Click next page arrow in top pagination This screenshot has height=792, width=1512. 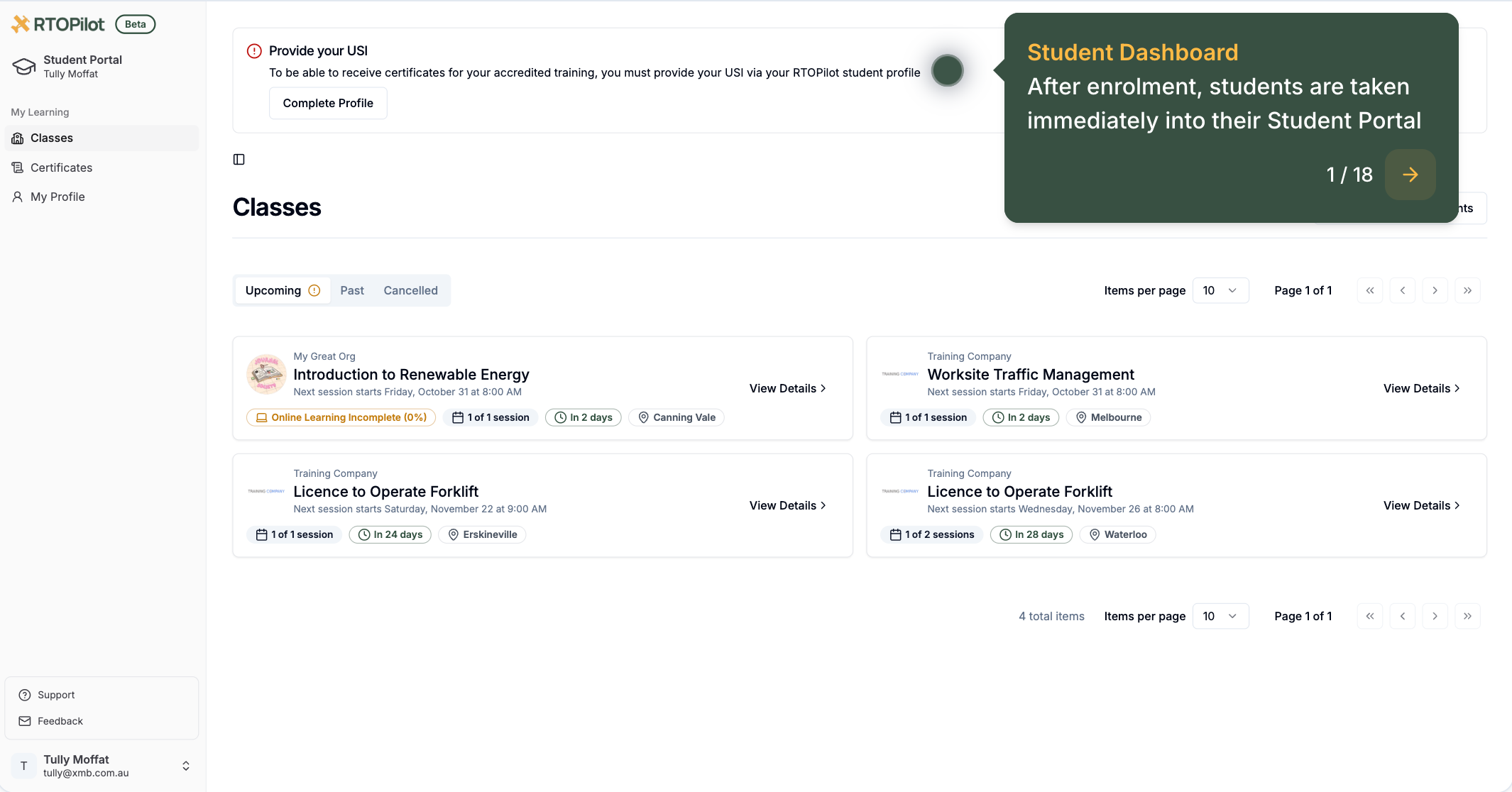click(1435, 290)
